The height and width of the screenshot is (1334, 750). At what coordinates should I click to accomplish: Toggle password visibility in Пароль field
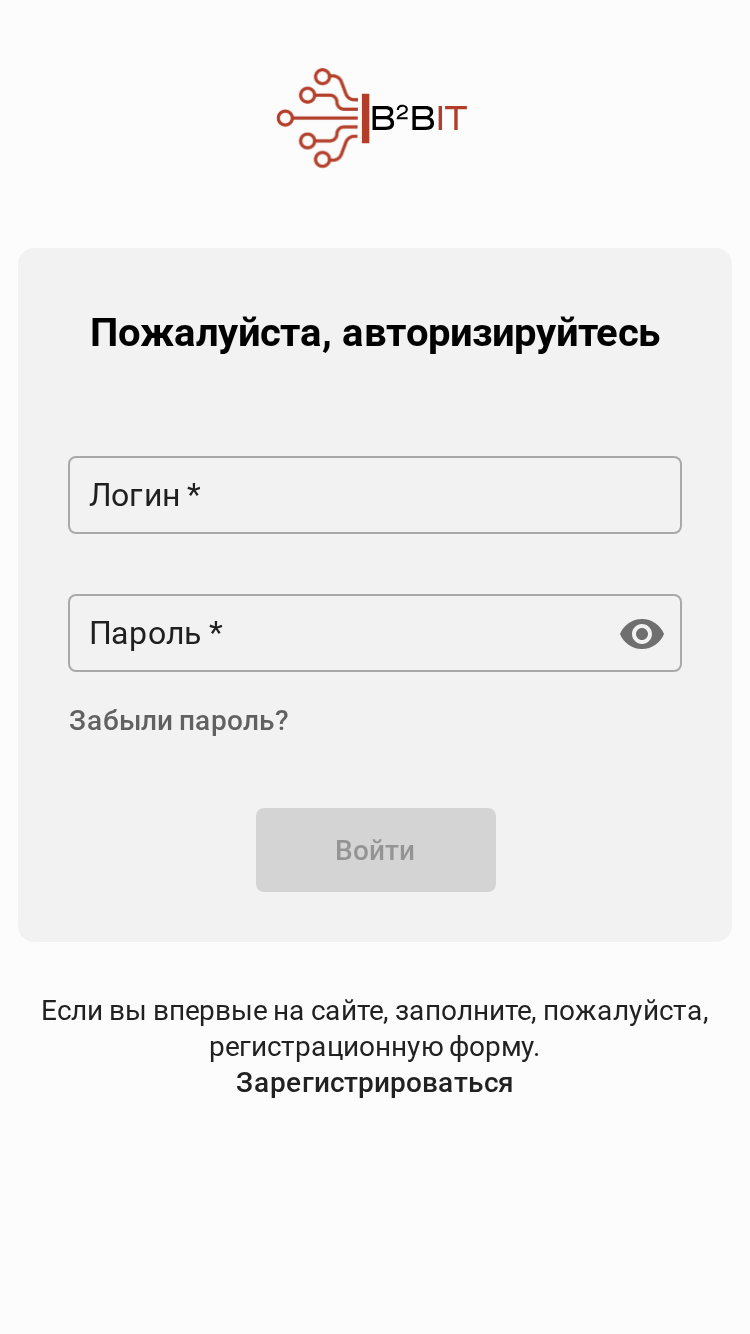[642, 633]
